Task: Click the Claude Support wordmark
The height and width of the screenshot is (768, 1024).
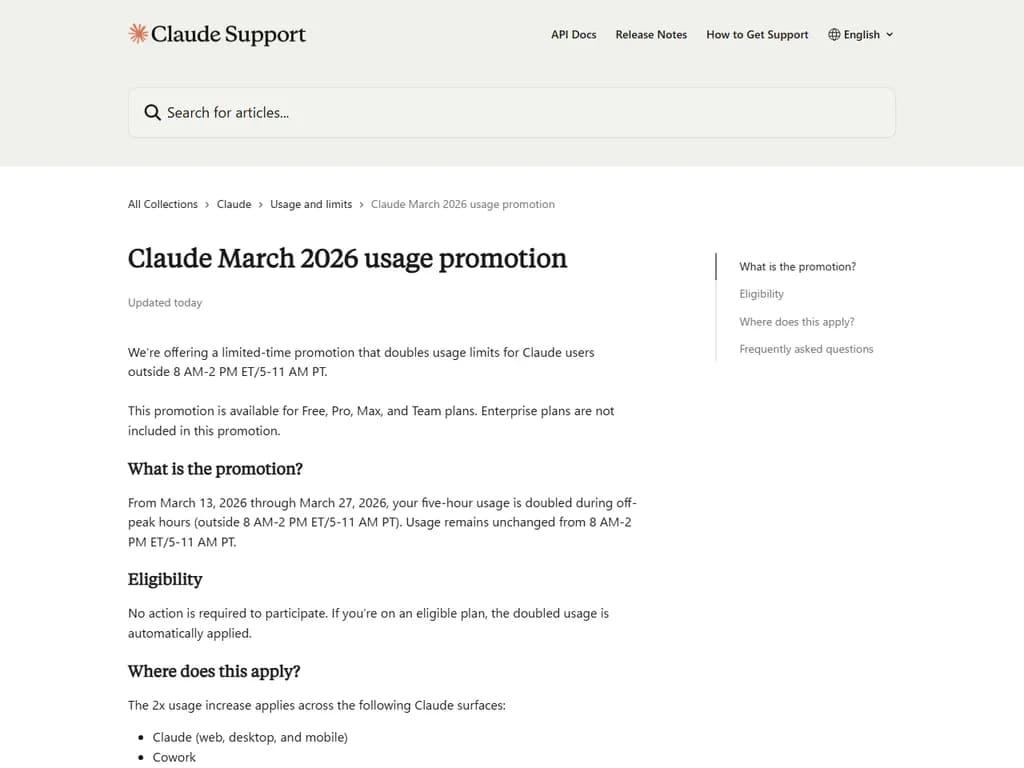Action: pos(228,34)
